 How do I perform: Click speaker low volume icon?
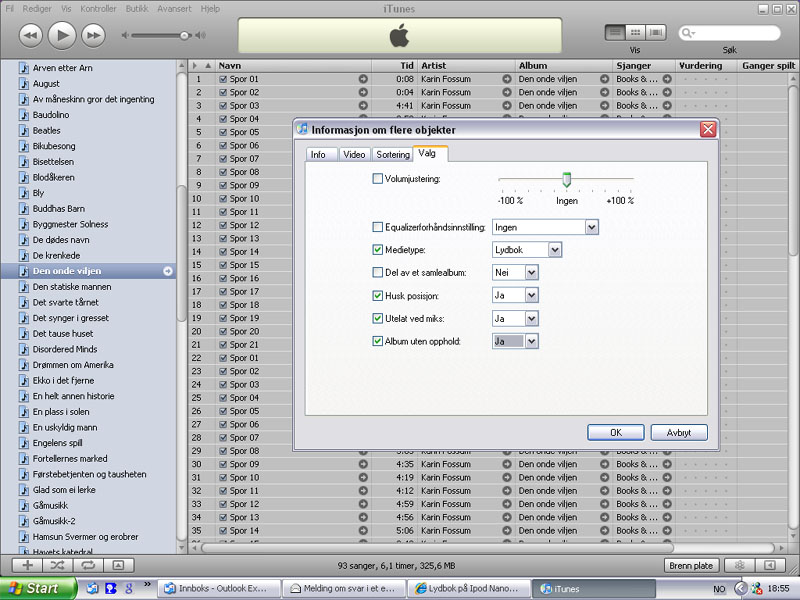click(125, 35)
